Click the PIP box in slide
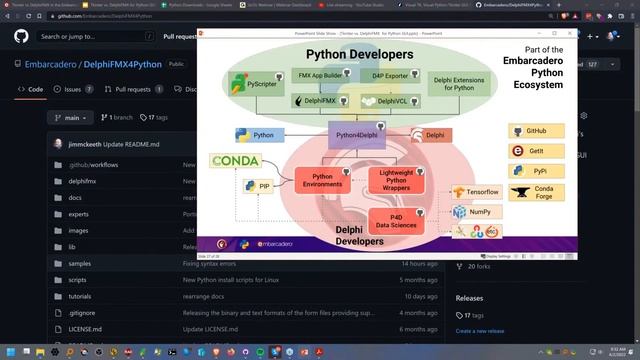 tap(258, 186)
